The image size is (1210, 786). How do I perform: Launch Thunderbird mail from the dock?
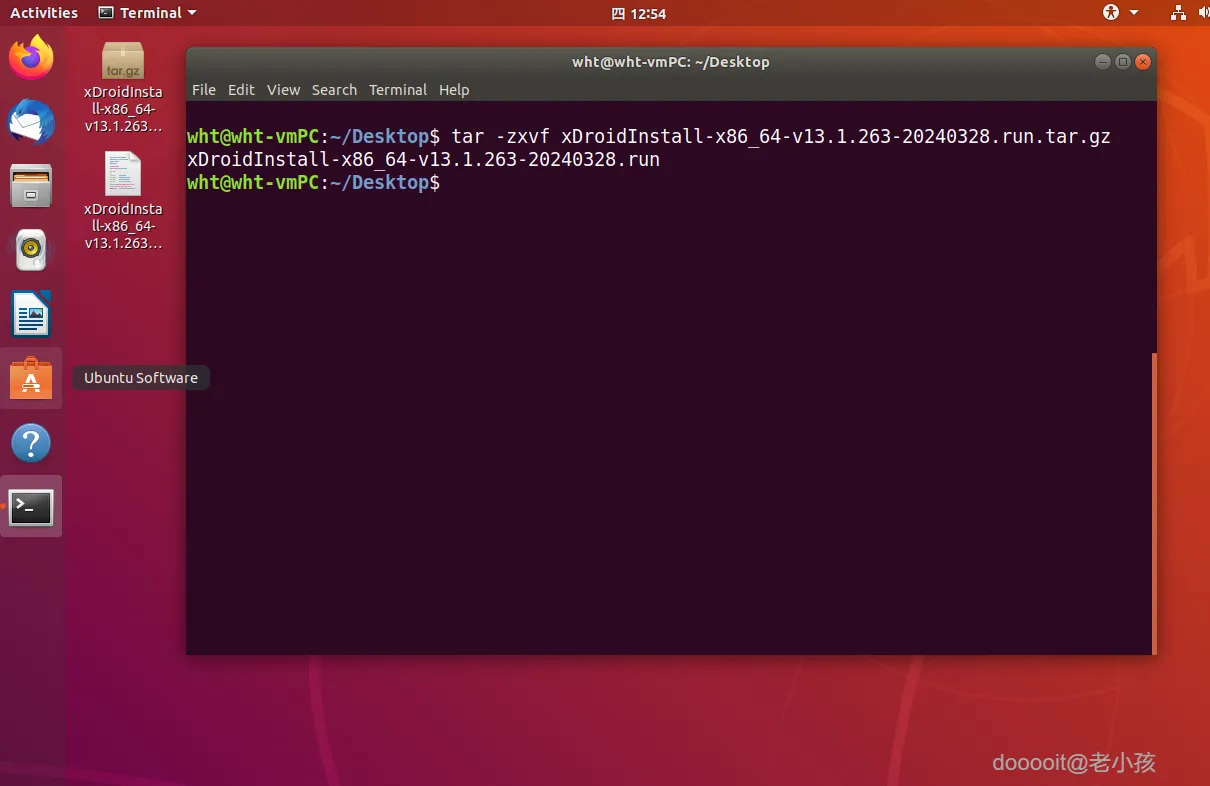coord(31,122)
